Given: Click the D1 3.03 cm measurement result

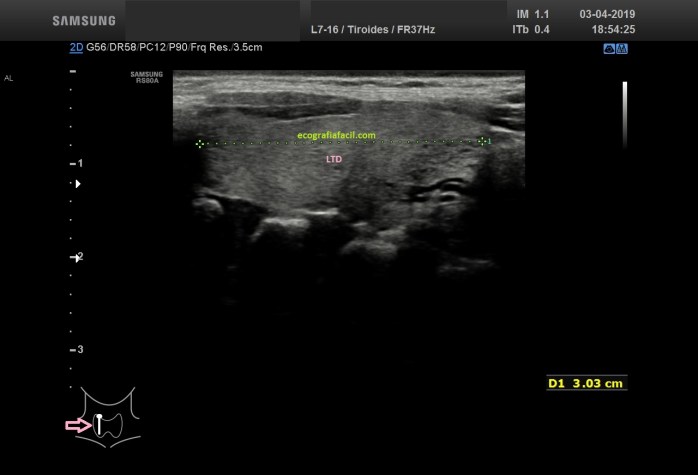Looking at the screenshot, I should 586,383.
